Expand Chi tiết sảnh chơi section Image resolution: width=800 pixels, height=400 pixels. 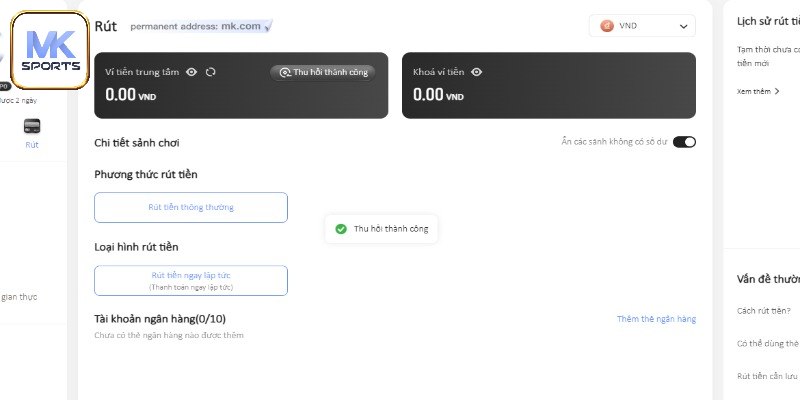tap(137, 143)
